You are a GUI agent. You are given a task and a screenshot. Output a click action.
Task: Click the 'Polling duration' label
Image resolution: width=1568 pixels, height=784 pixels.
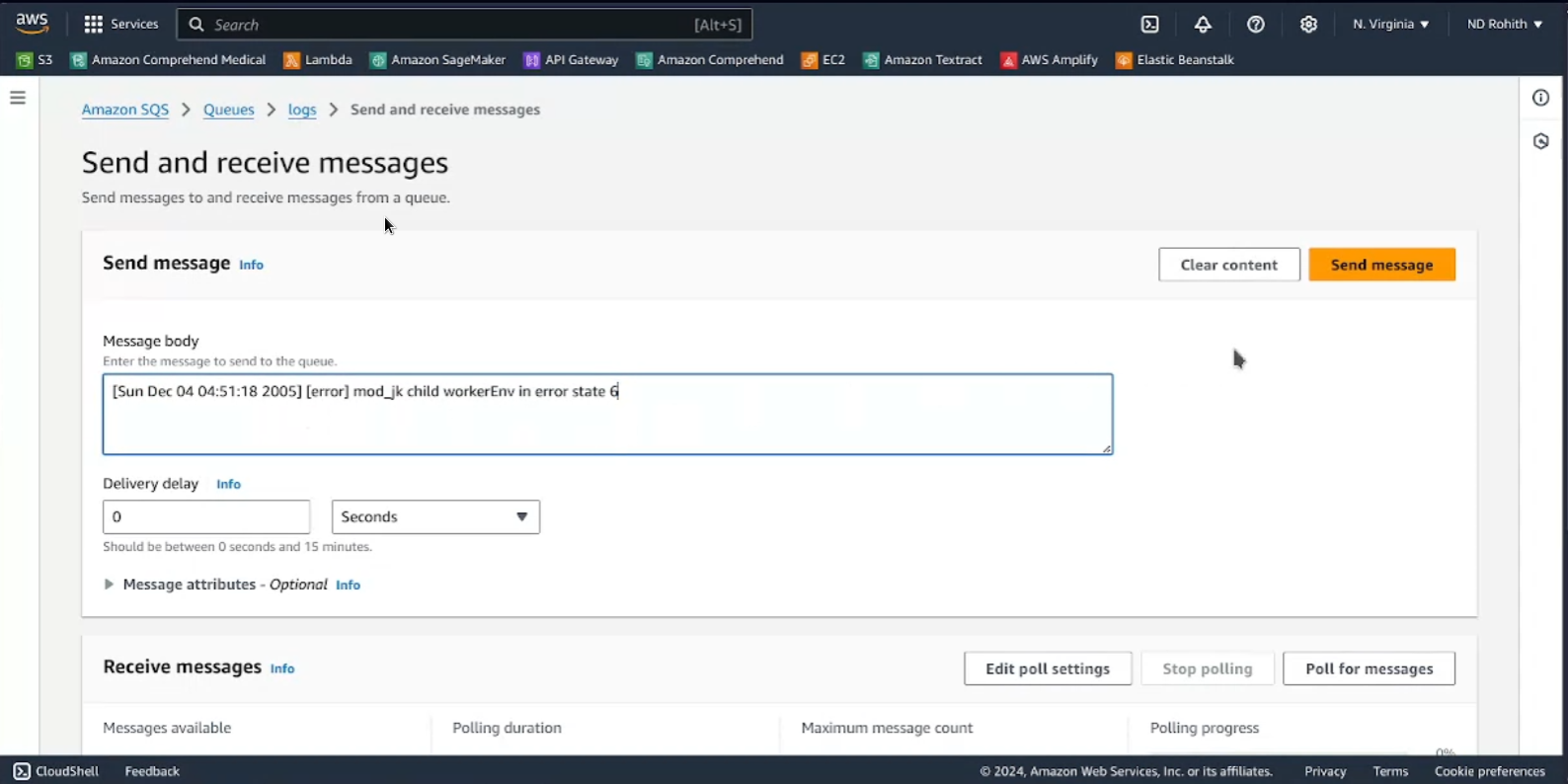[507, 728]
